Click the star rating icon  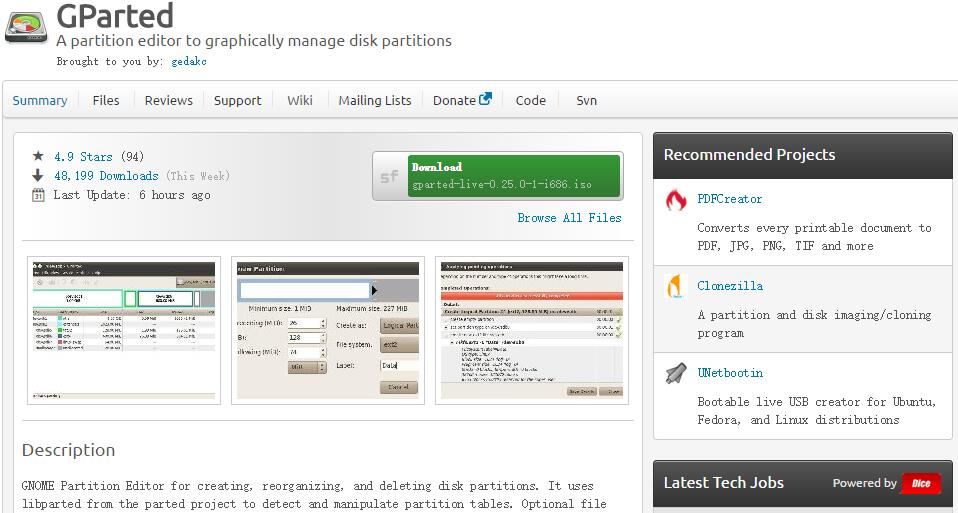coord(38,156)
